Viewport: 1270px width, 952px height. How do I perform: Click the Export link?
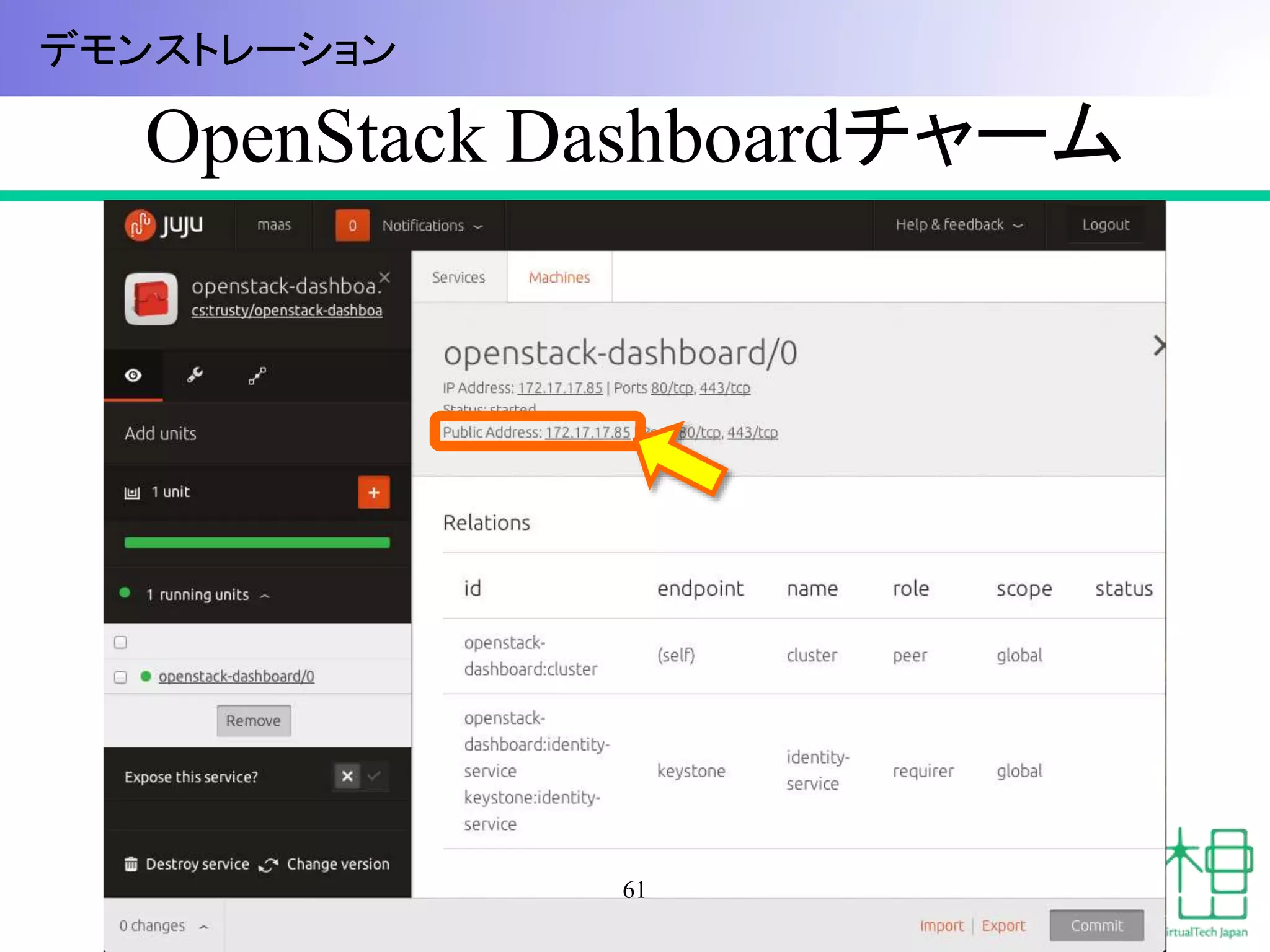pos(1003,925)
